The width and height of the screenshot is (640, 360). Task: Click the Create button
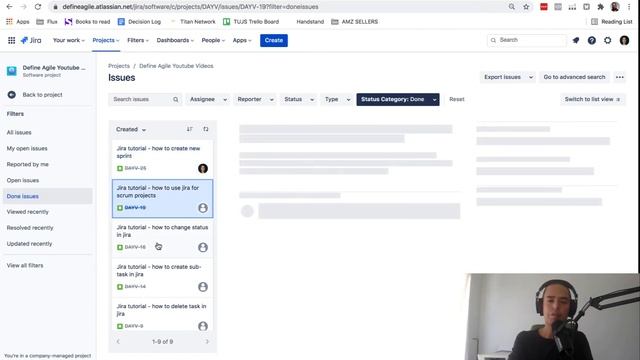274,40
